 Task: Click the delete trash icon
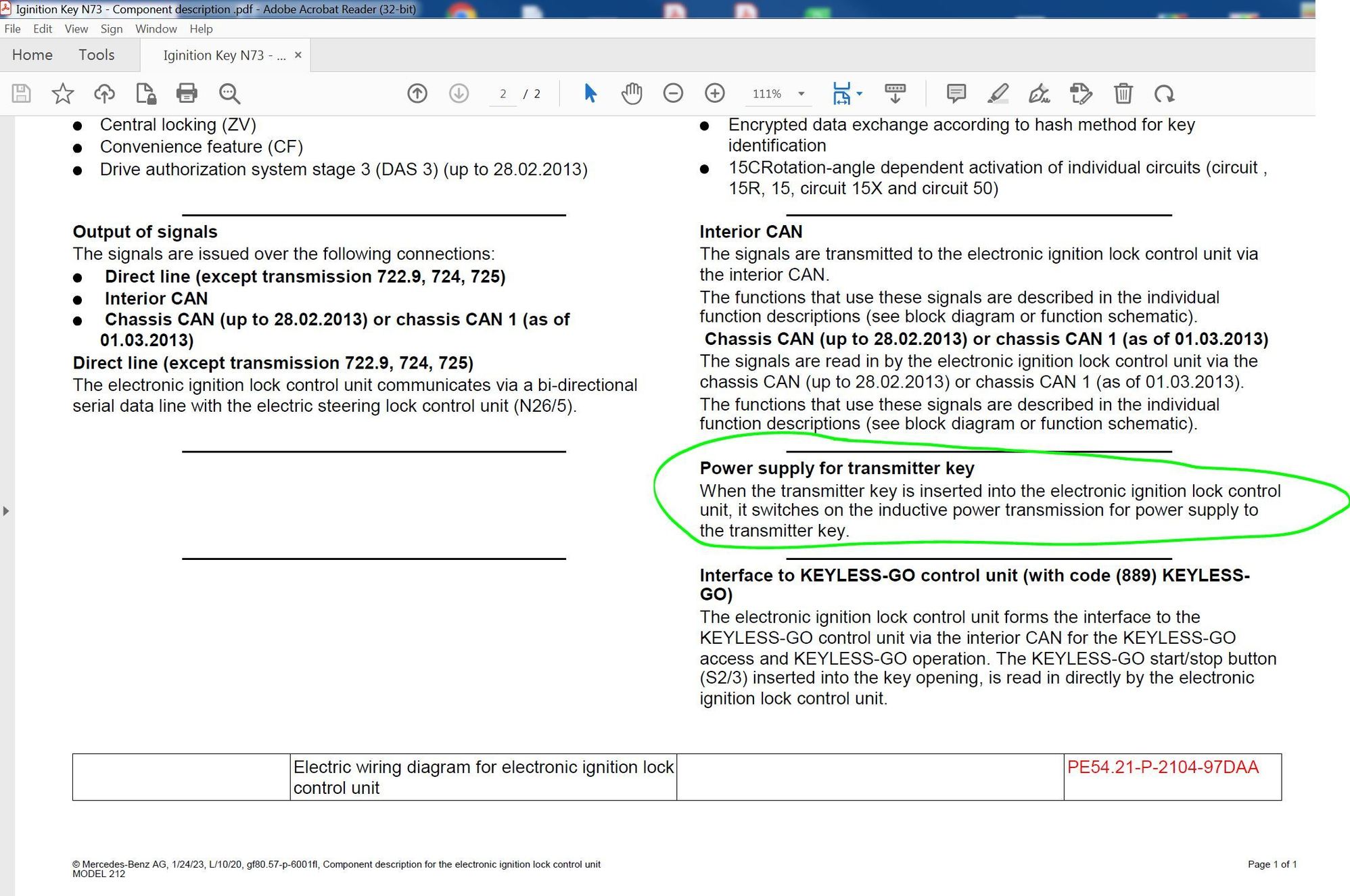pos(1123,93)
